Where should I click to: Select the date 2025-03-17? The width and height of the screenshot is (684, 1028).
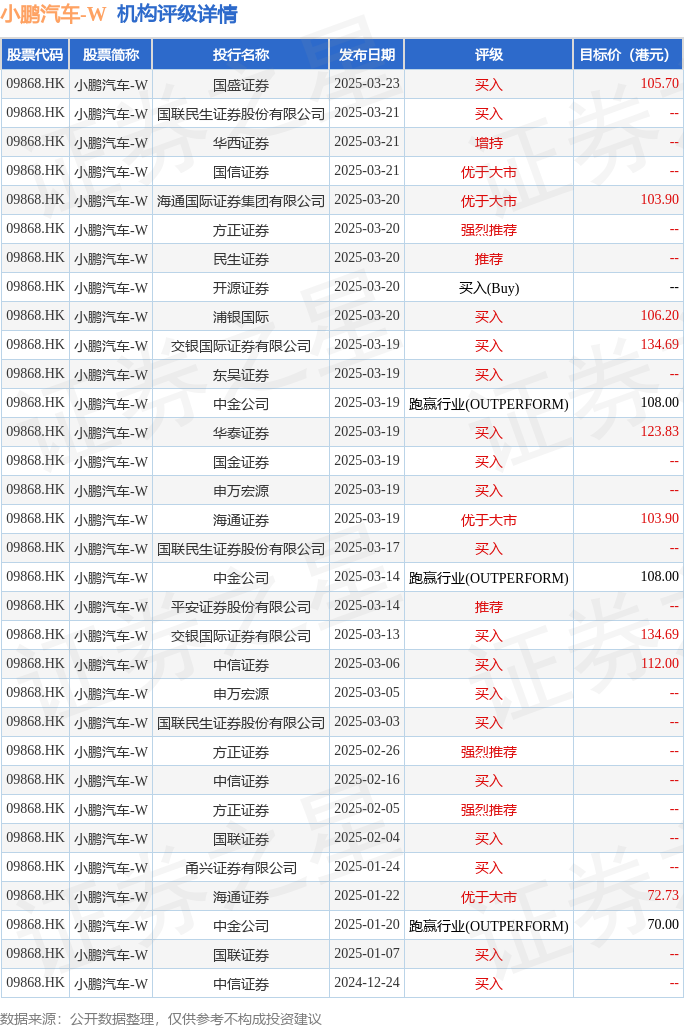pyautogui.click(x=367, y=547)
